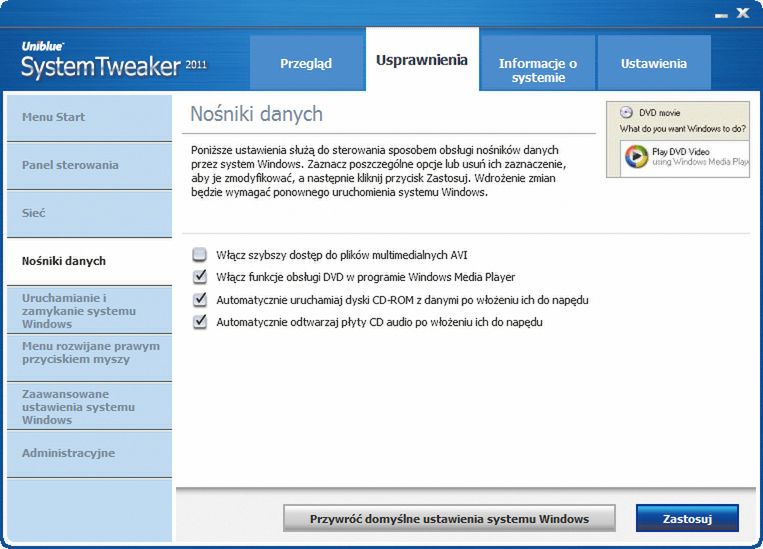The image size is (763, 549).
Task: Click the DVD movie disc icon
Action: pos(626,112)
